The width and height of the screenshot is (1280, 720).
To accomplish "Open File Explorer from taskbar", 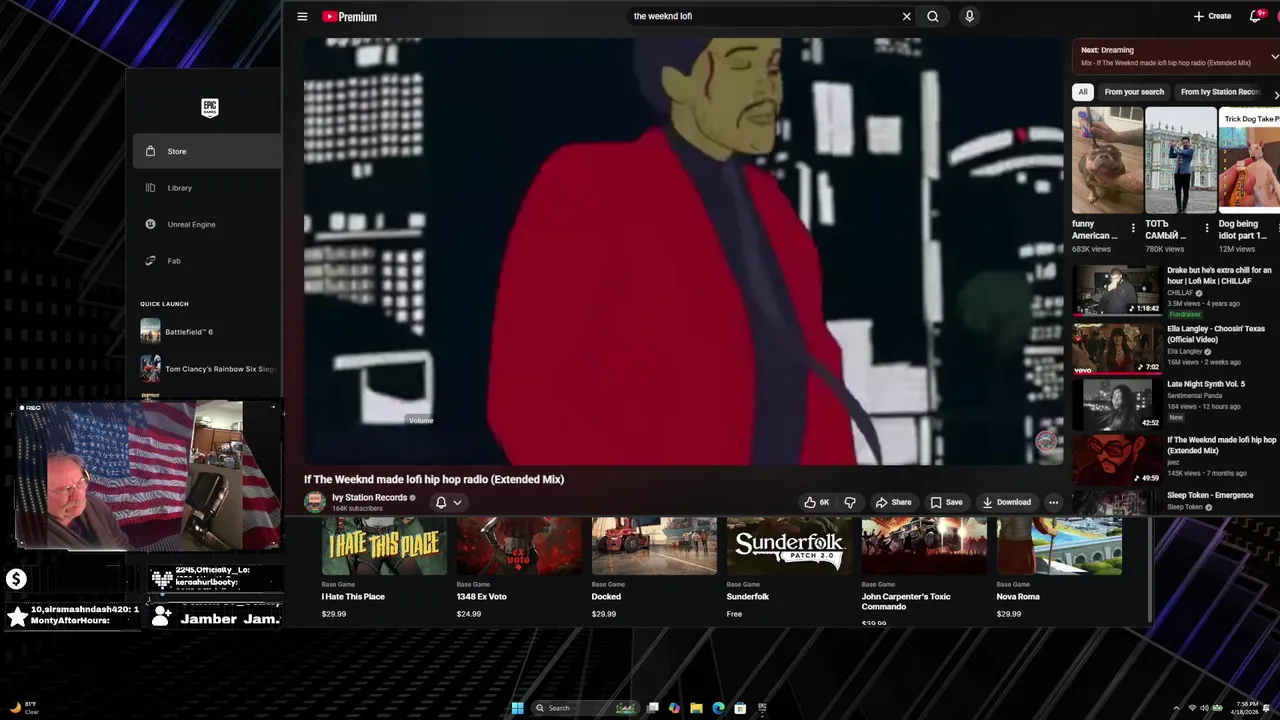I will 696,708.
